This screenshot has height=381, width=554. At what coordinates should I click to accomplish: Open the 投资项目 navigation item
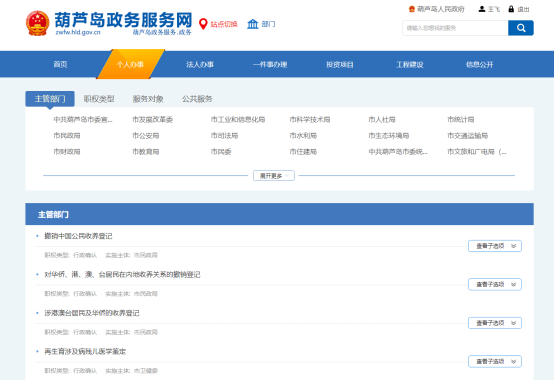(x=340, y=64)
